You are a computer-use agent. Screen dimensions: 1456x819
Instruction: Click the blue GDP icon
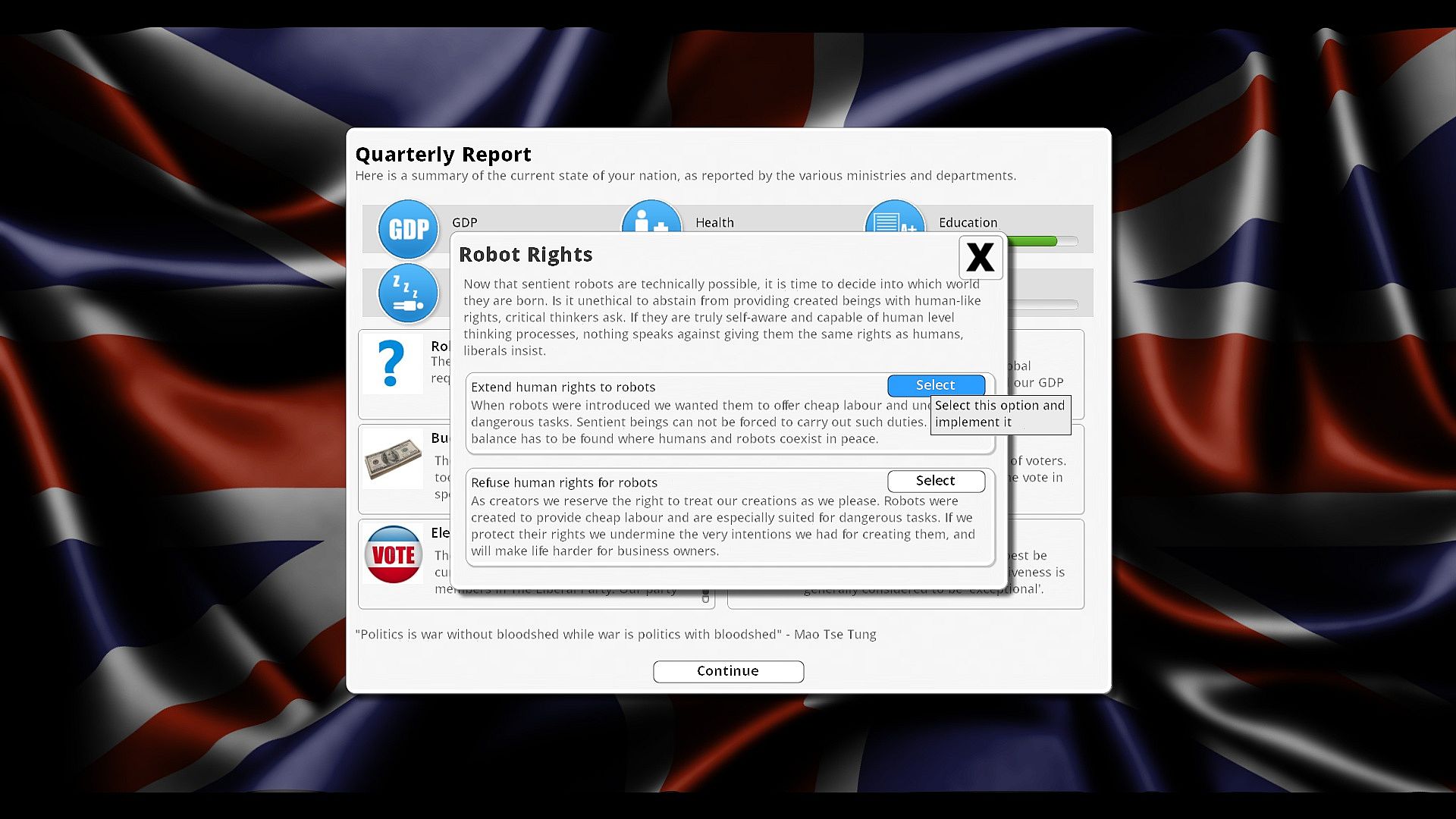[408, 229]
